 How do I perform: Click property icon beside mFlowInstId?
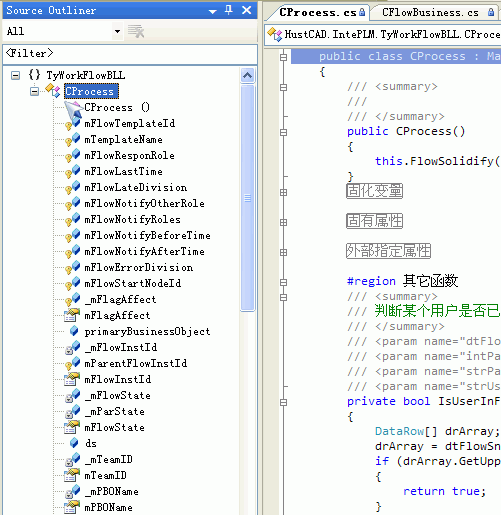click(72, 379)
